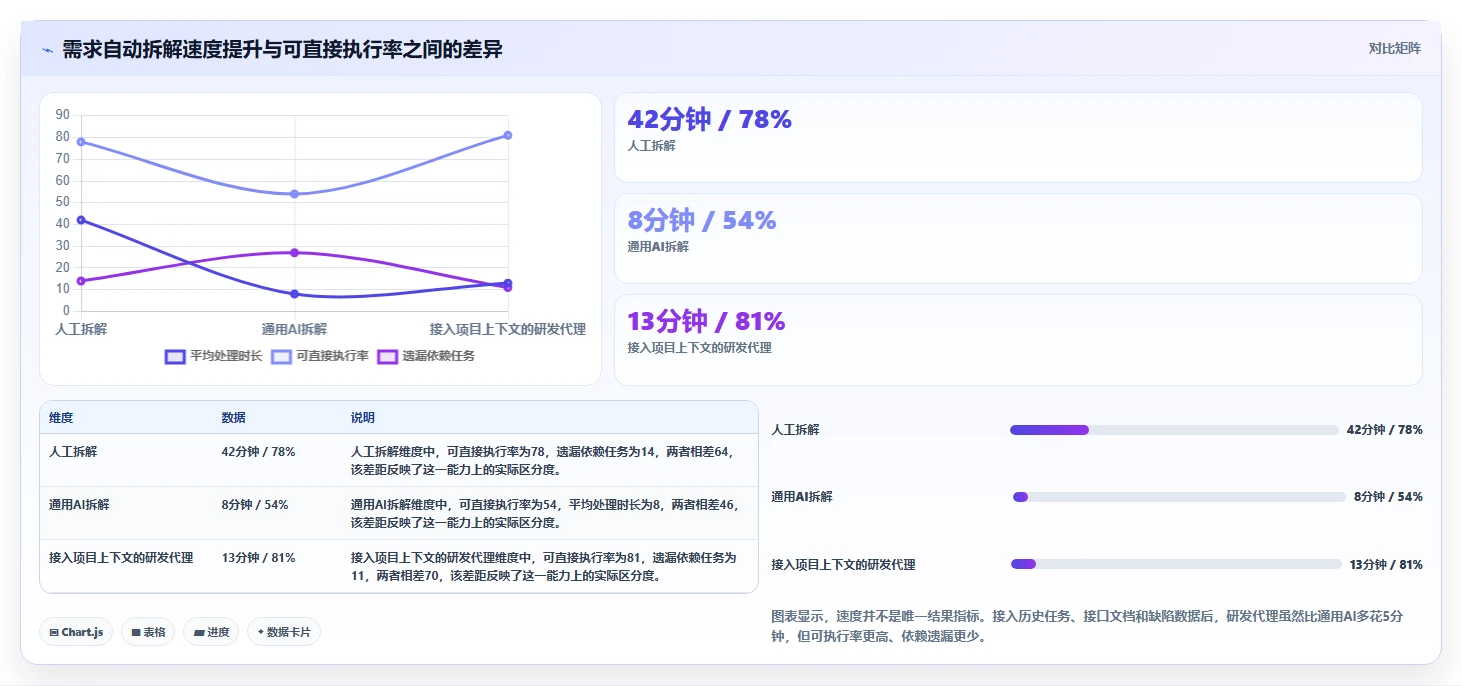The width and height of the screenshot is (1462, 686).
Task: Click the 表格 chip icon
Action: [136, 632]
